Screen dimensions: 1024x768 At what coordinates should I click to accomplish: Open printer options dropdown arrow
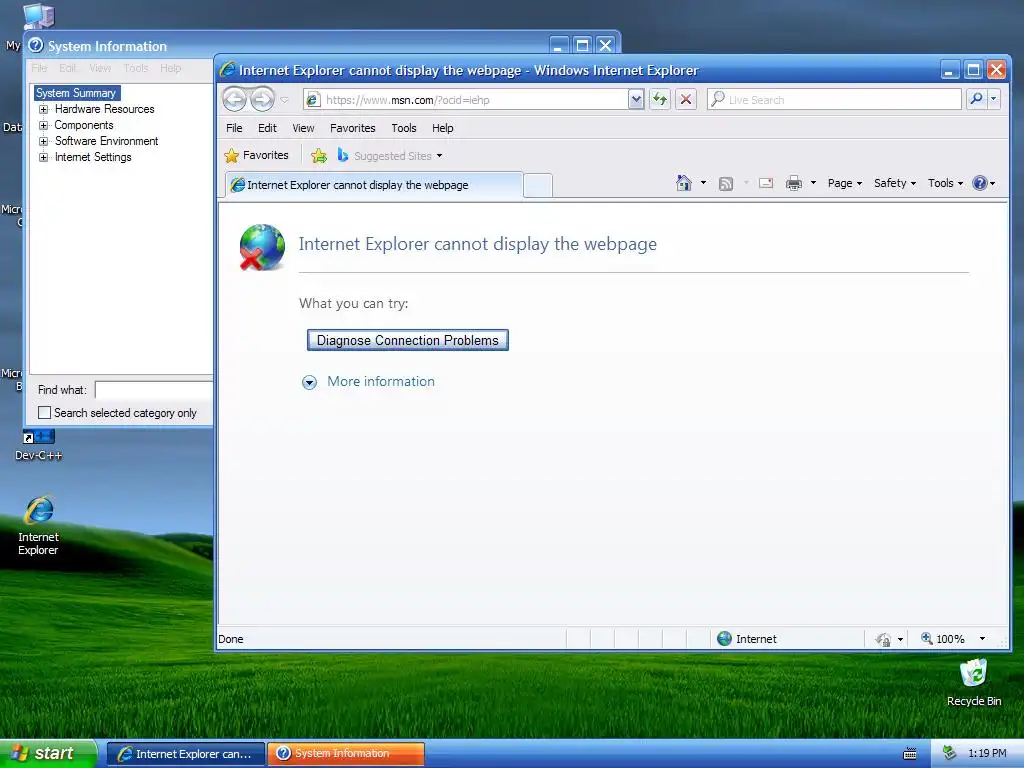pos(813,183)
